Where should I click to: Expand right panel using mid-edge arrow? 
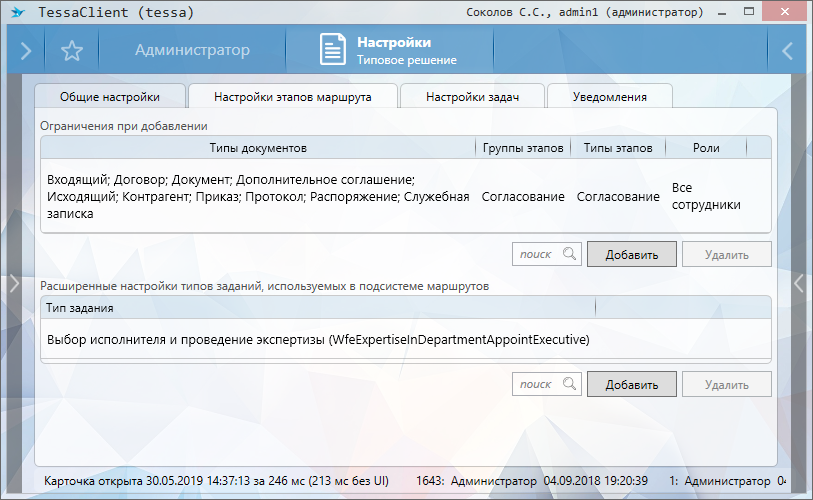point(799,284)
